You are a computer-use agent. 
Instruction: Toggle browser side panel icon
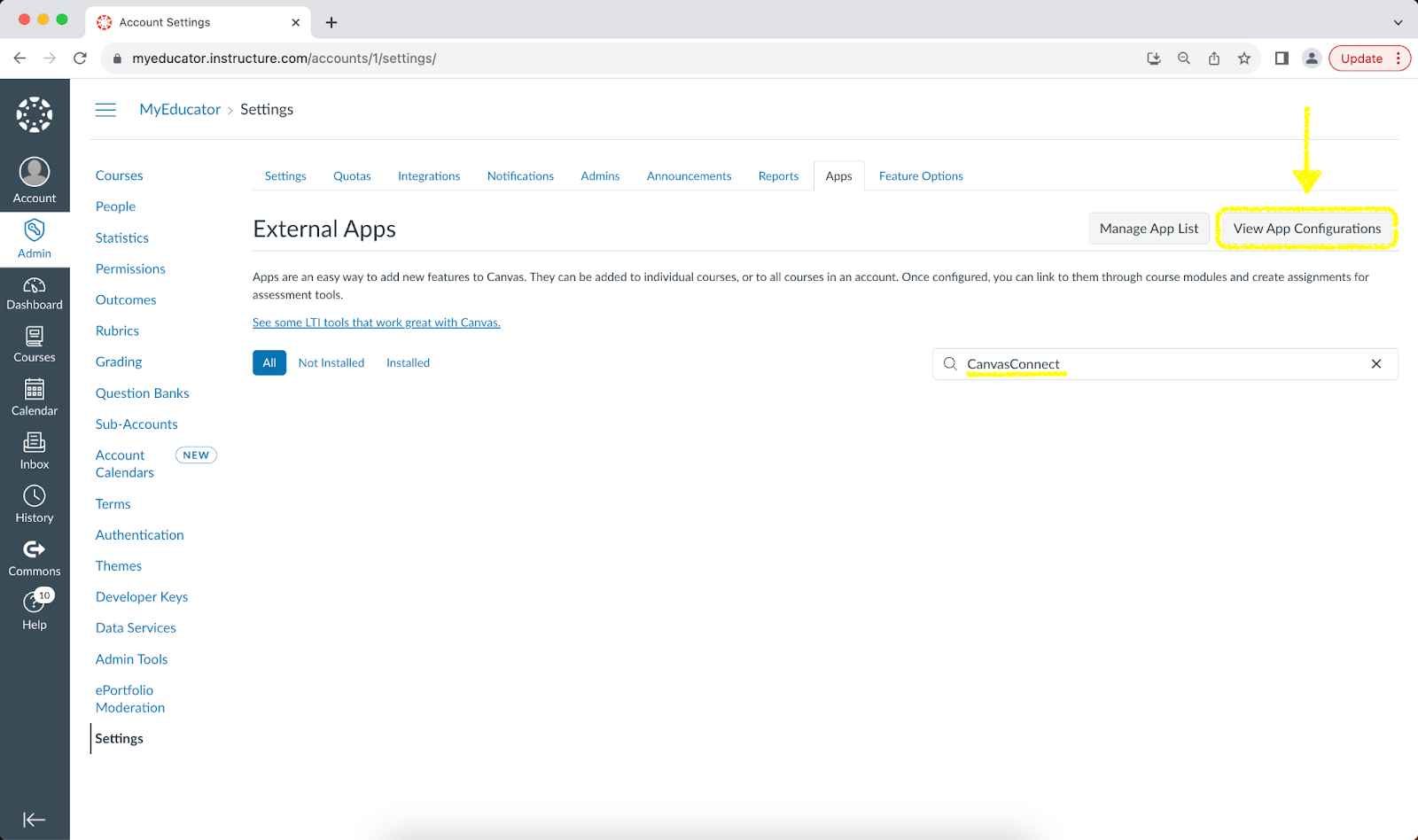pos(1282,58)
